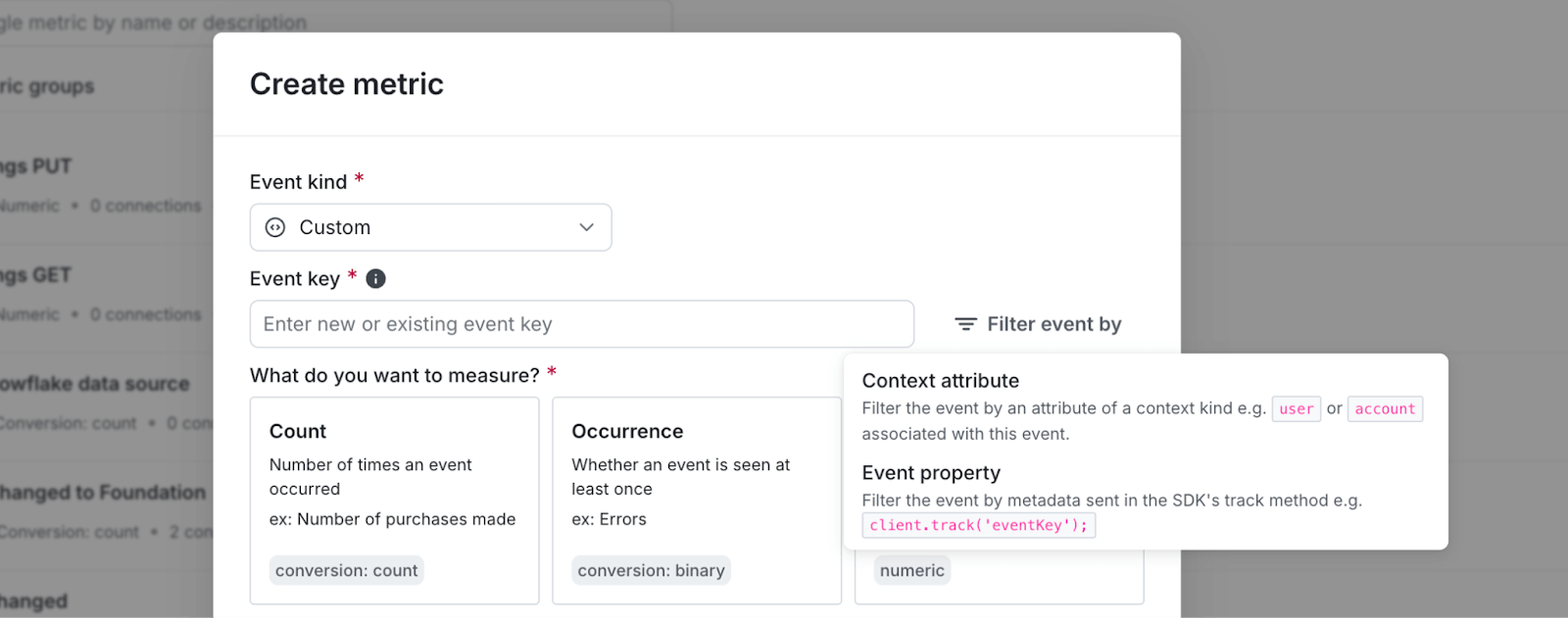Viewport: 1568px width, 618px height.
Task: Click the filter lines icon
Action: tap(965, 324)
